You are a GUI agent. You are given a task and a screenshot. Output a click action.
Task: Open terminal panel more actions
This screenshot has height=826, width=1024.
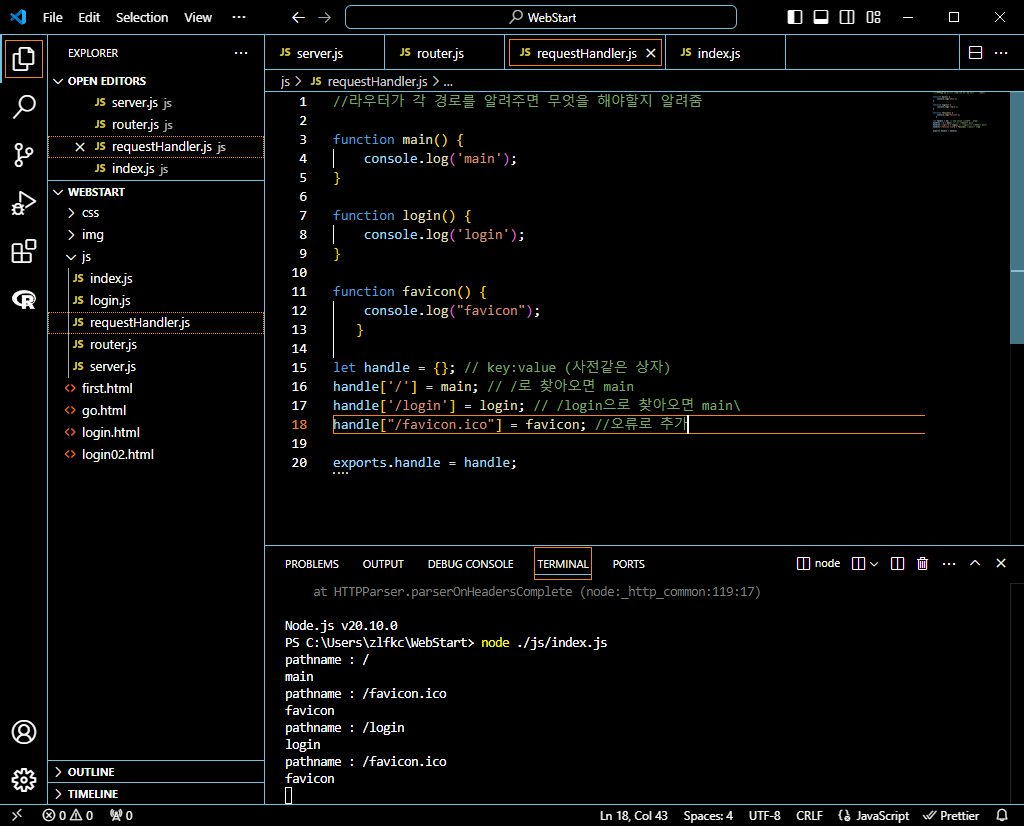pos(949,564)
